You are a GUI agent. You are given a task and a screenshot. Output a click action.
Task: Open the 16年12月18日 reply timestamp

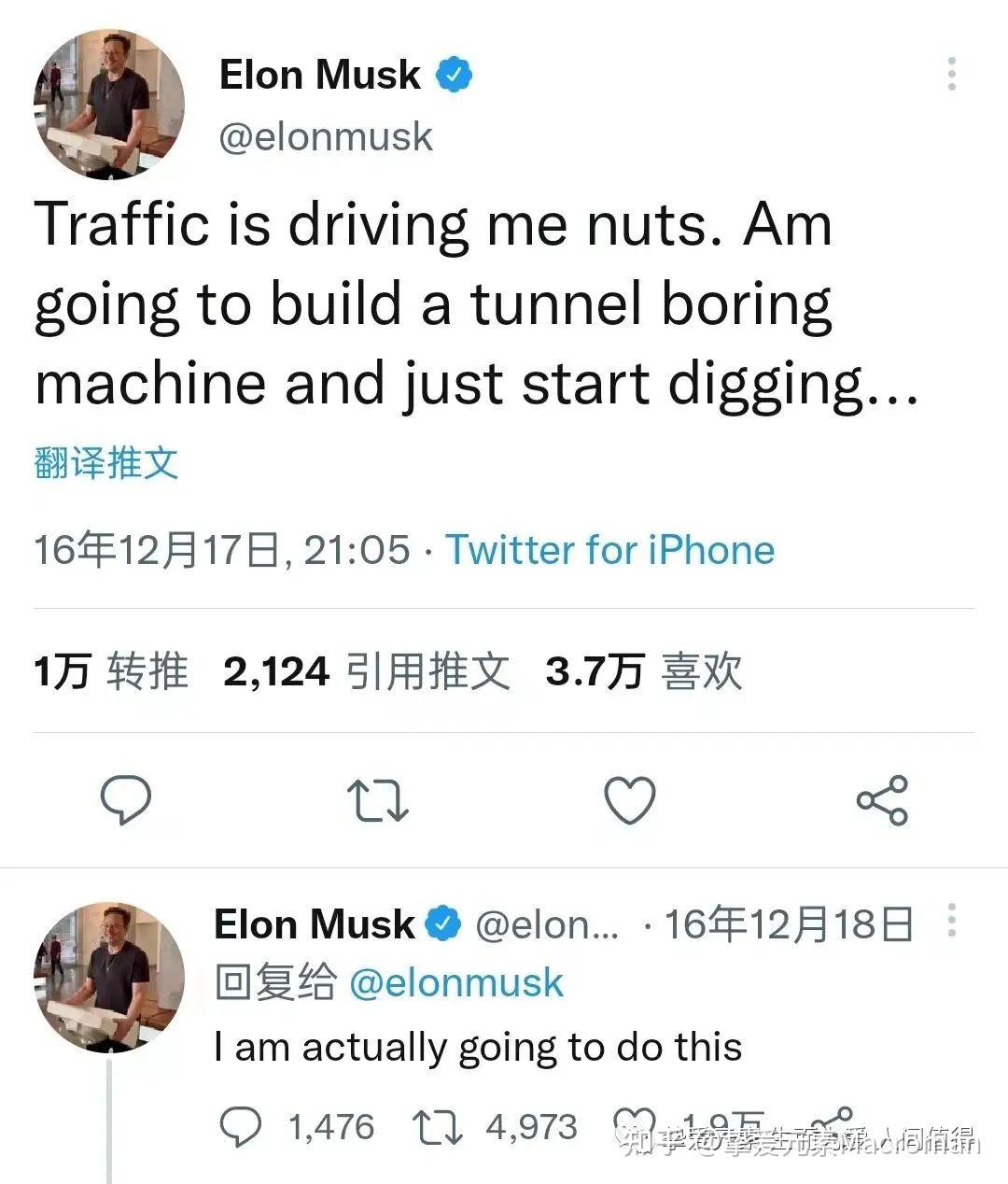789,924
